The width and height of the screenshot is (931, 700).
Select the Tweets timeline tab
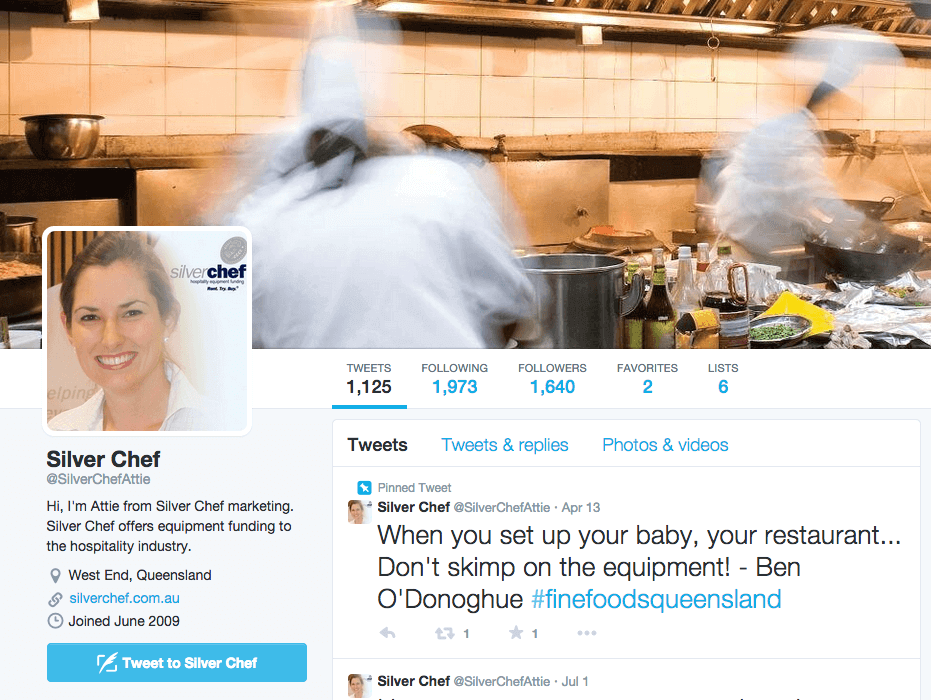378,445
